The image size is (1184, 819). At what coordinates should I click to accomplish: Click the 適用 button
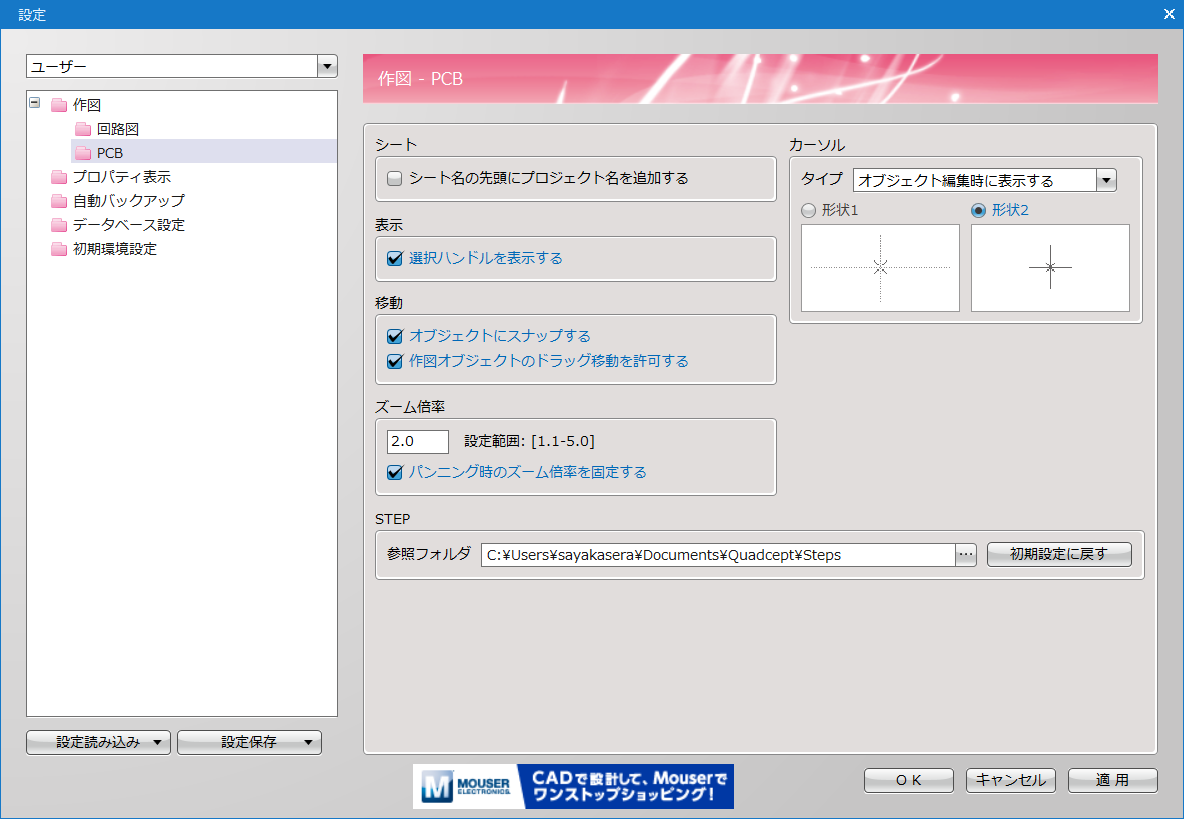tap(1112, 781)
